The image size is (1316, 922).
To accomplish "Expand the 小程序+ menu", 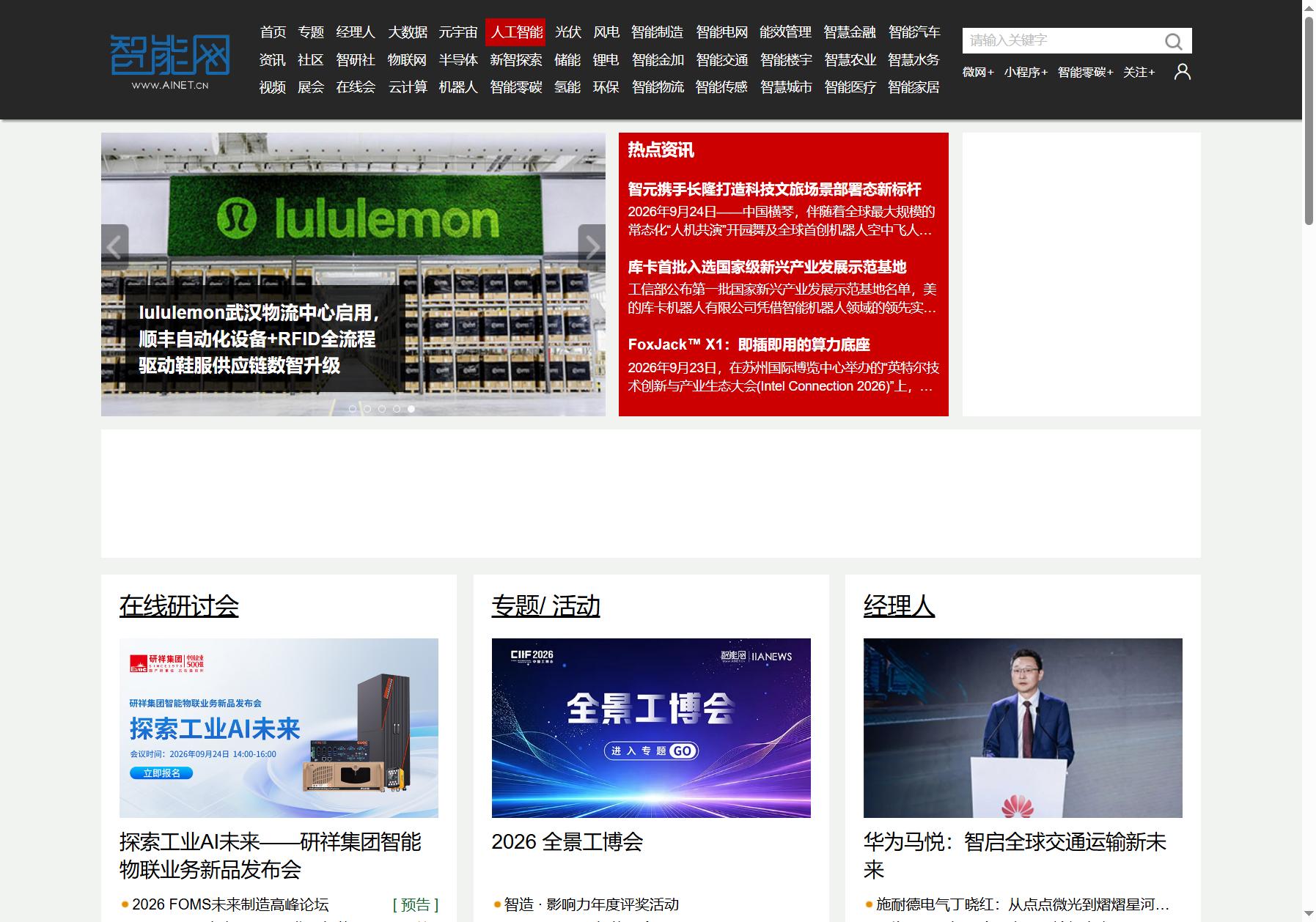I will (x=1026, y=72).
